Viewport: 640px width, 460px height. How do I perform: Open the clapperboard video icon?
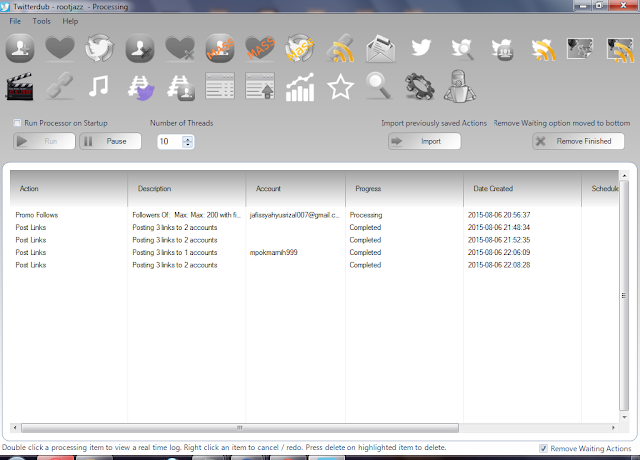[19, 86]
